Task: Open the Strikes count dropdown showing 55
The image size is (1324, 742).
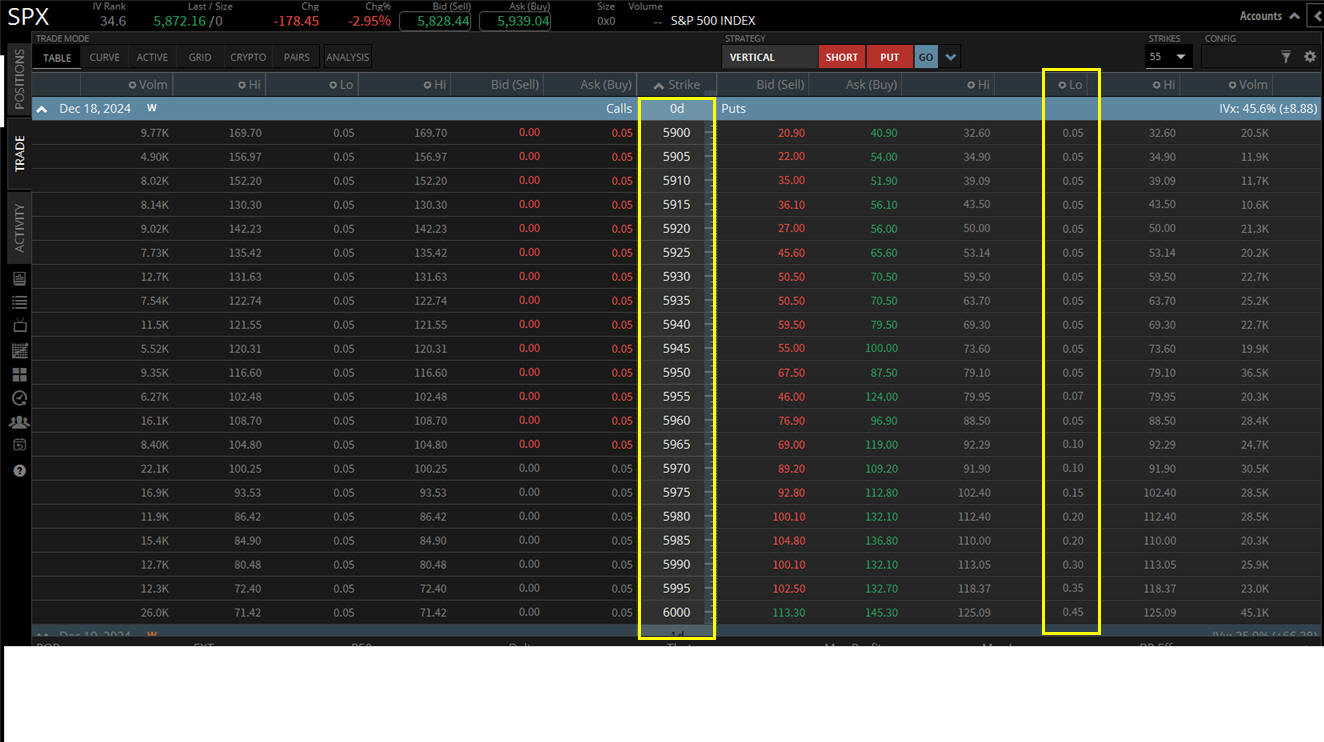Action: pos(1168,57)
